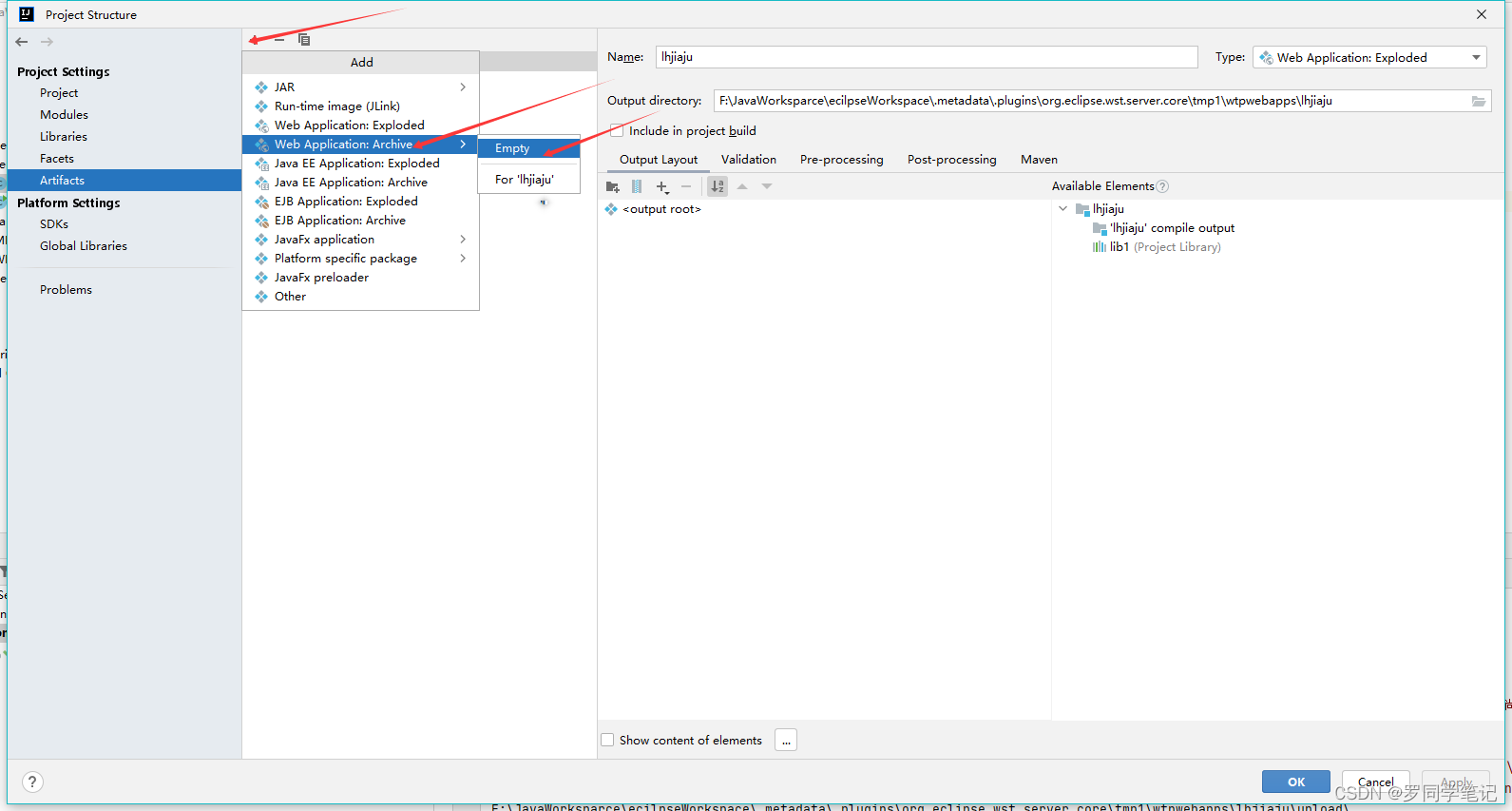
Task: Select Empty in the submenu
Action: 528,148
